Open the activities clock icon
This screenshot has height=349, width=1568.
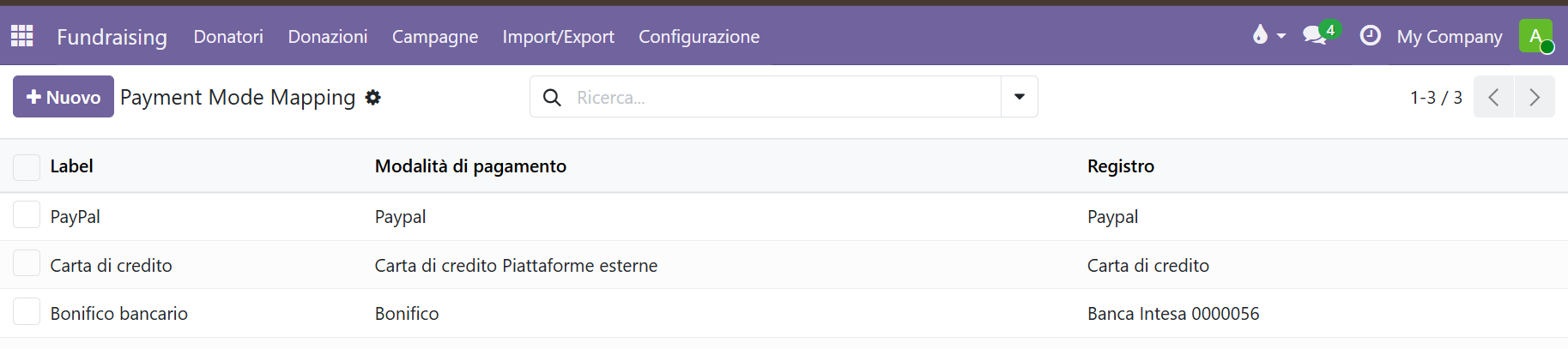pyautogui.click(x=1371, y=36)
